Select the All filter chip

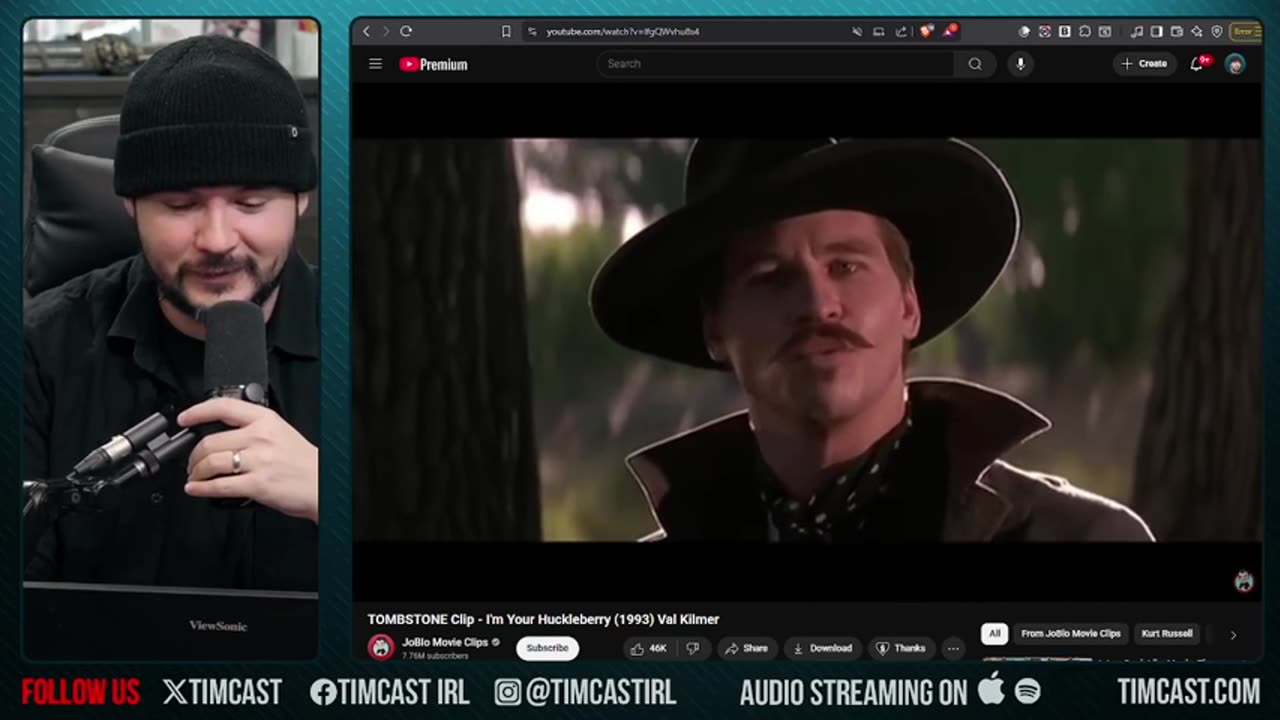tap(994, 634)
